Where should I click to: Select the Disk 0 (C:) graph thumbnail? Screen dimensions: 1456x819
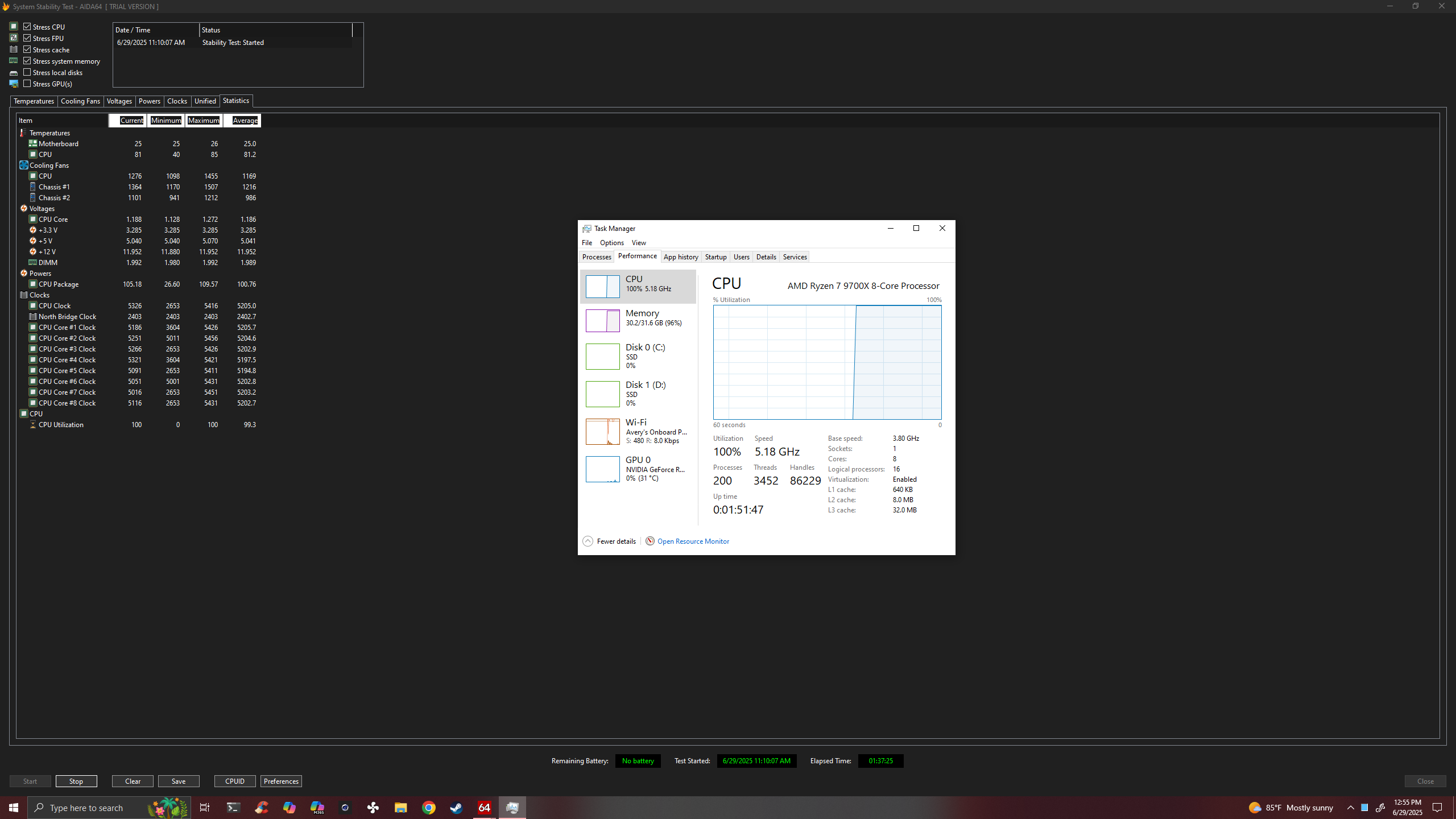pos(603,357)
